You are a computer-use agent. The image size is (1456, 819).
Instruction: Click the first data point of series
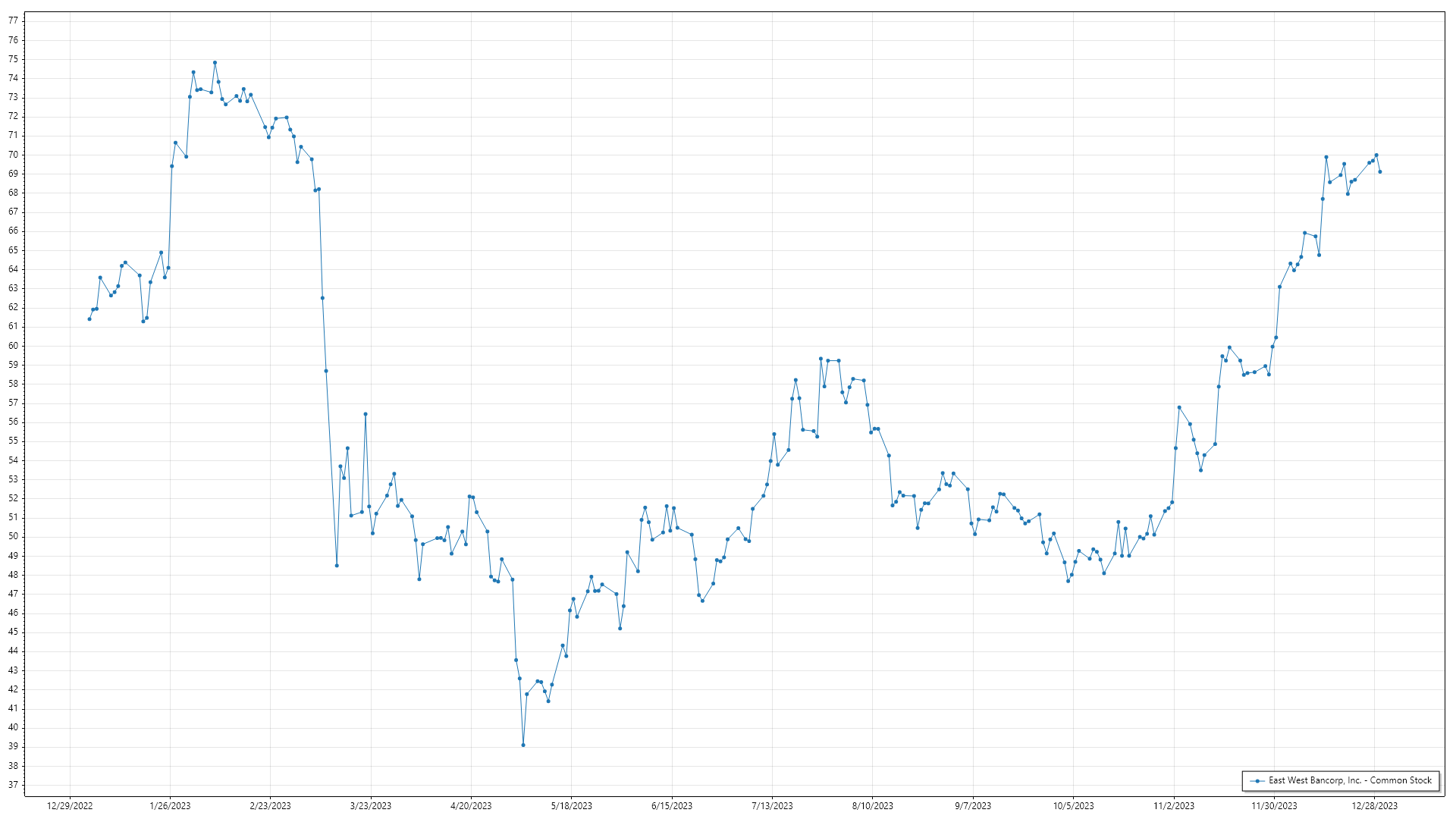pyautogui.click(x=89, y=319)
